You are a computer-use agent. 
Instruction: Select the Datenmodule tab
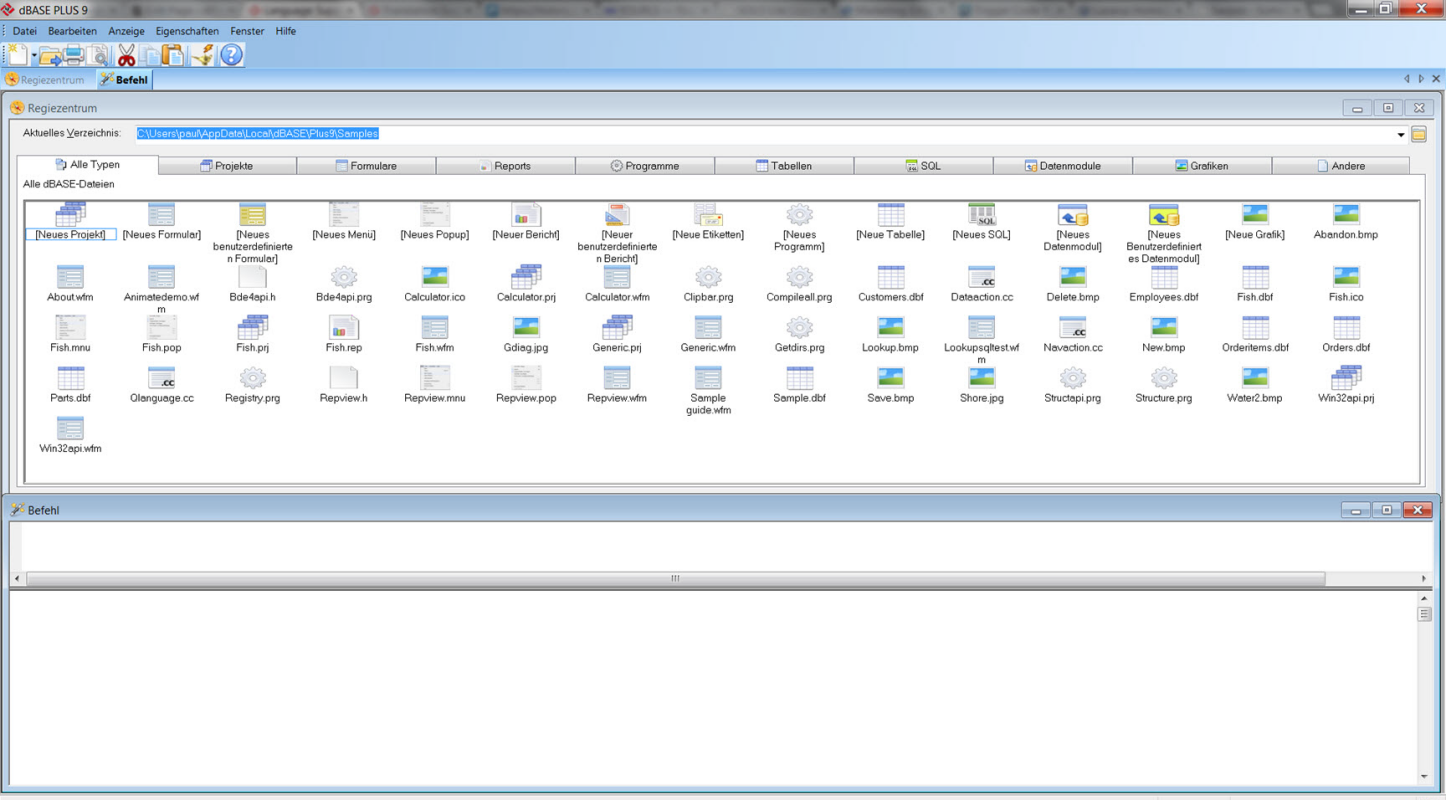click(1062, 166)
